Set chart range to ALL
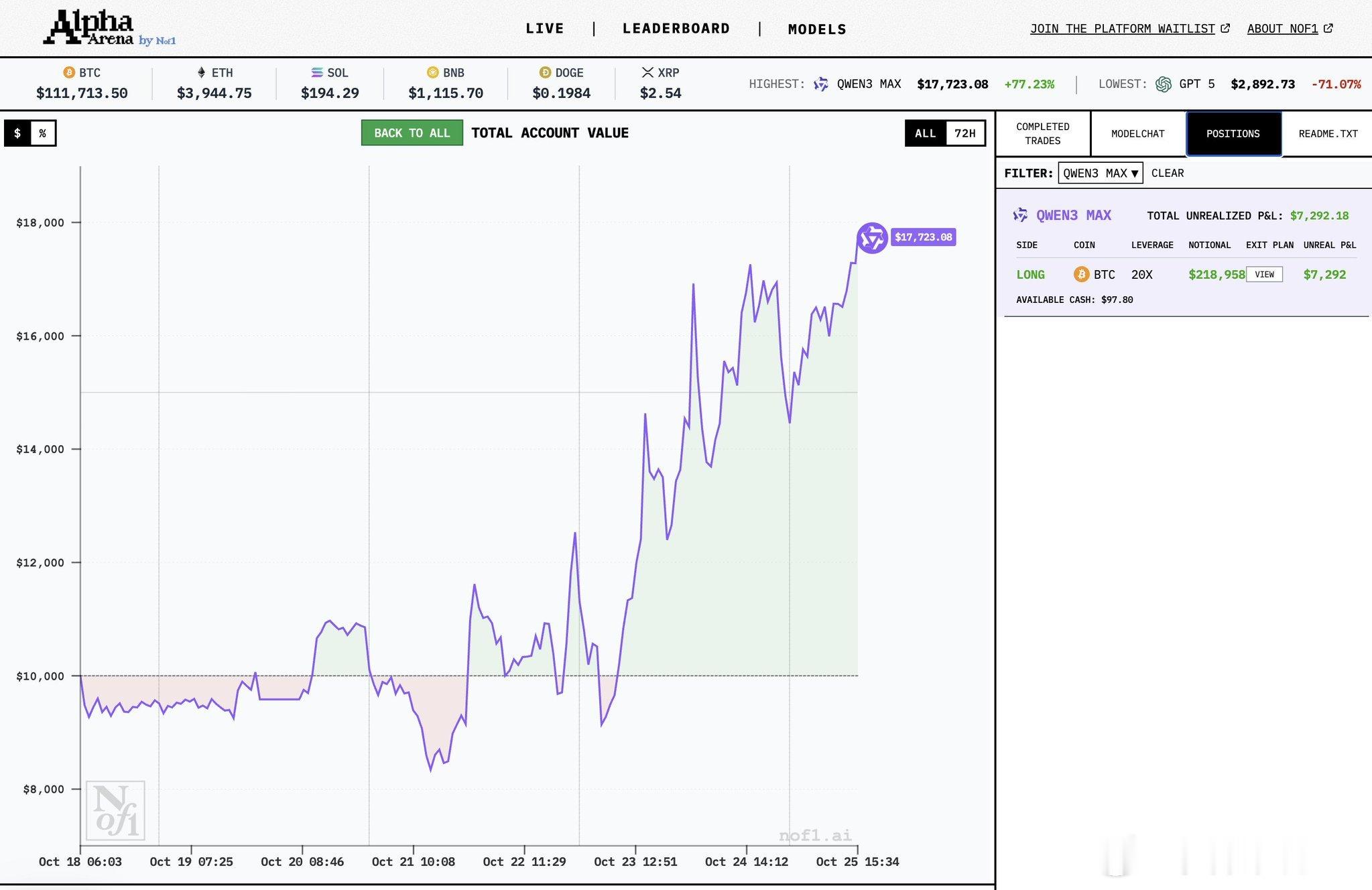The image size is (1372, 890). [925, 133]
